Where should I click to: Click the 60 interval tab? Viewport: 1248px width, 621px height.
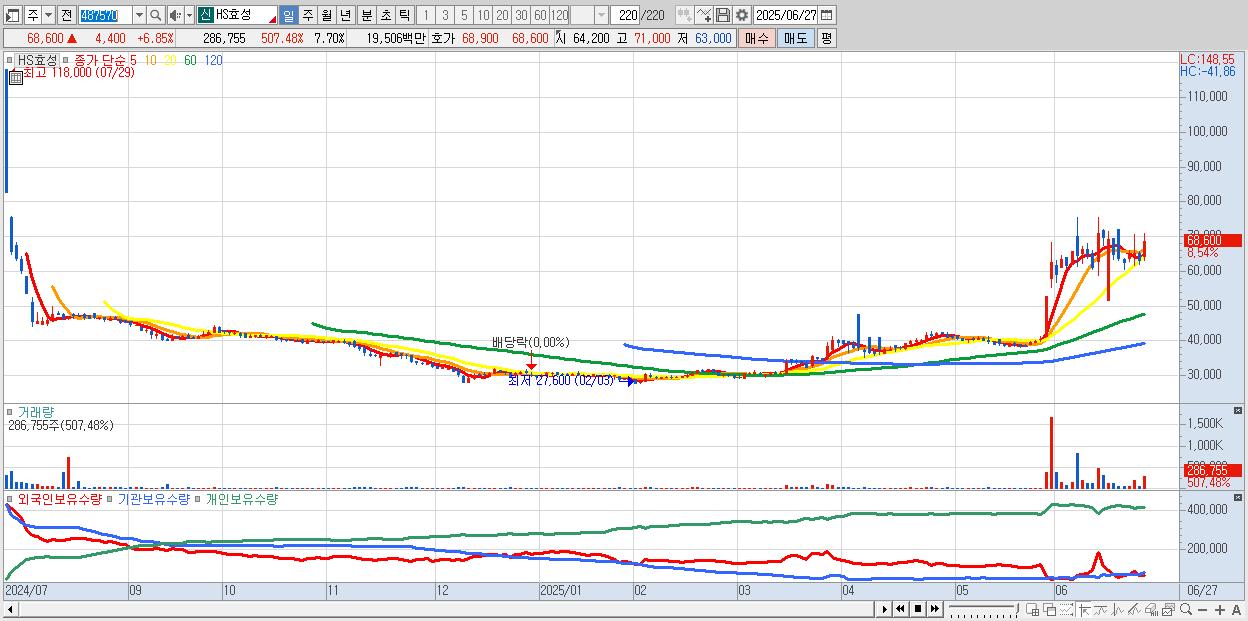(540, 15)
